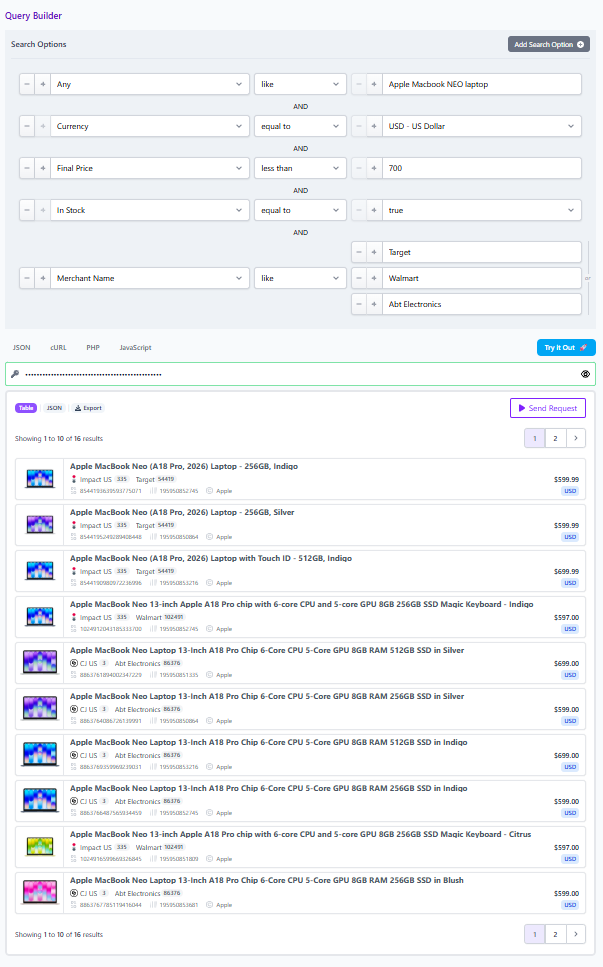Image resolution: width=603 pixels, height=967 pixels.
Task: Toggle API key visibility with eye icon
Action: [586, 374]
